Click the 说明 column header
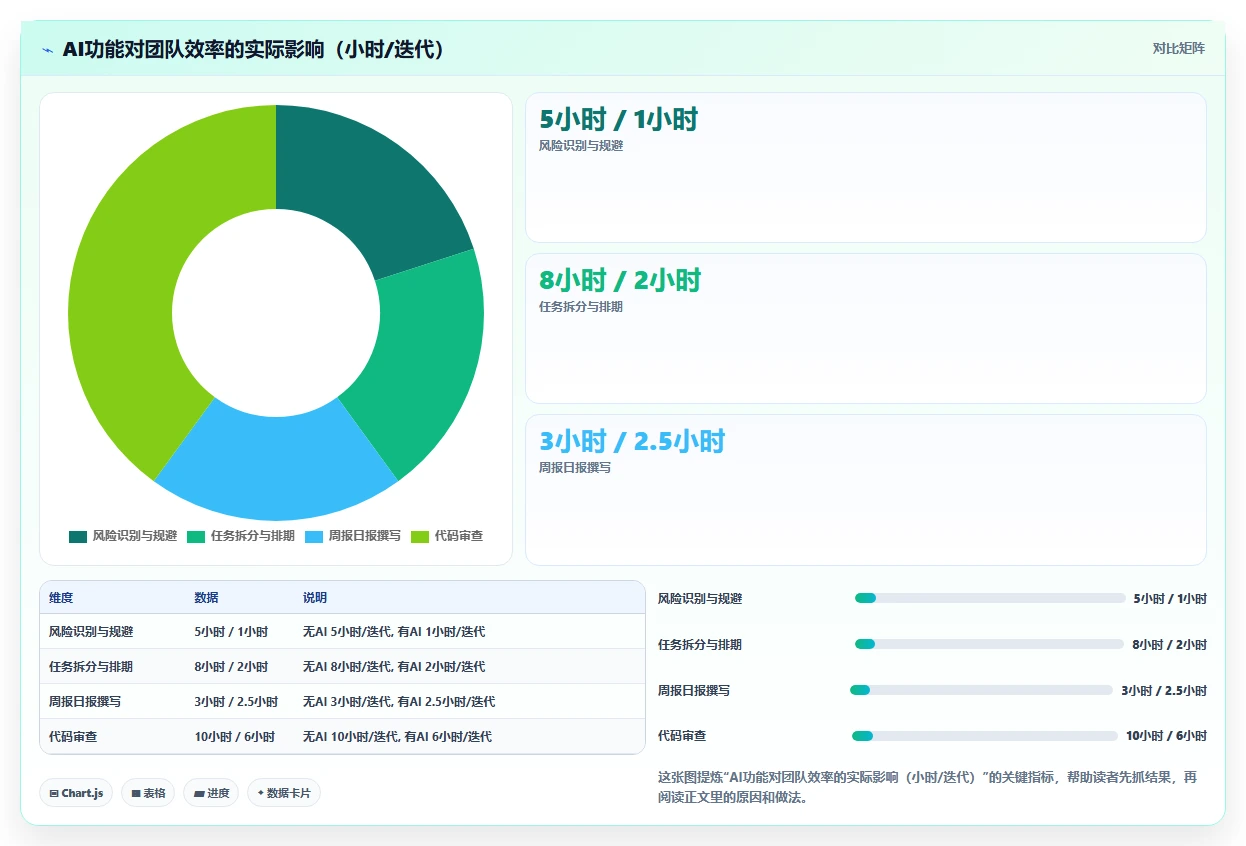This screenshot has height=846, width=1246. click(315, 598)
